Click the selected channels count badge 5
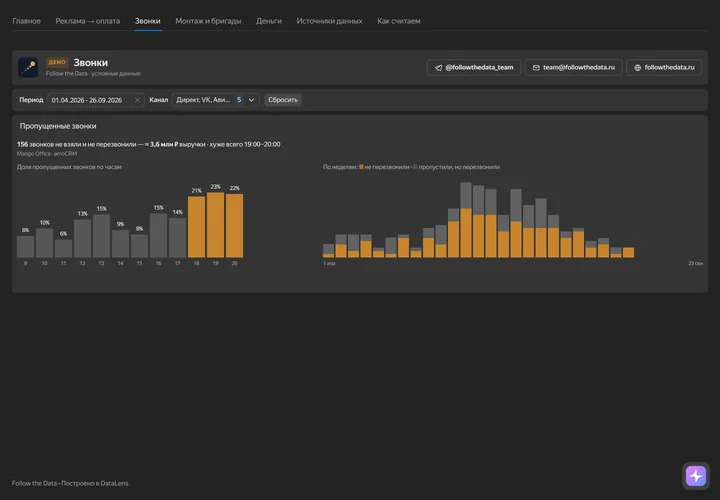Viewport: 720px width, 500px height. [x=239, y=100]
